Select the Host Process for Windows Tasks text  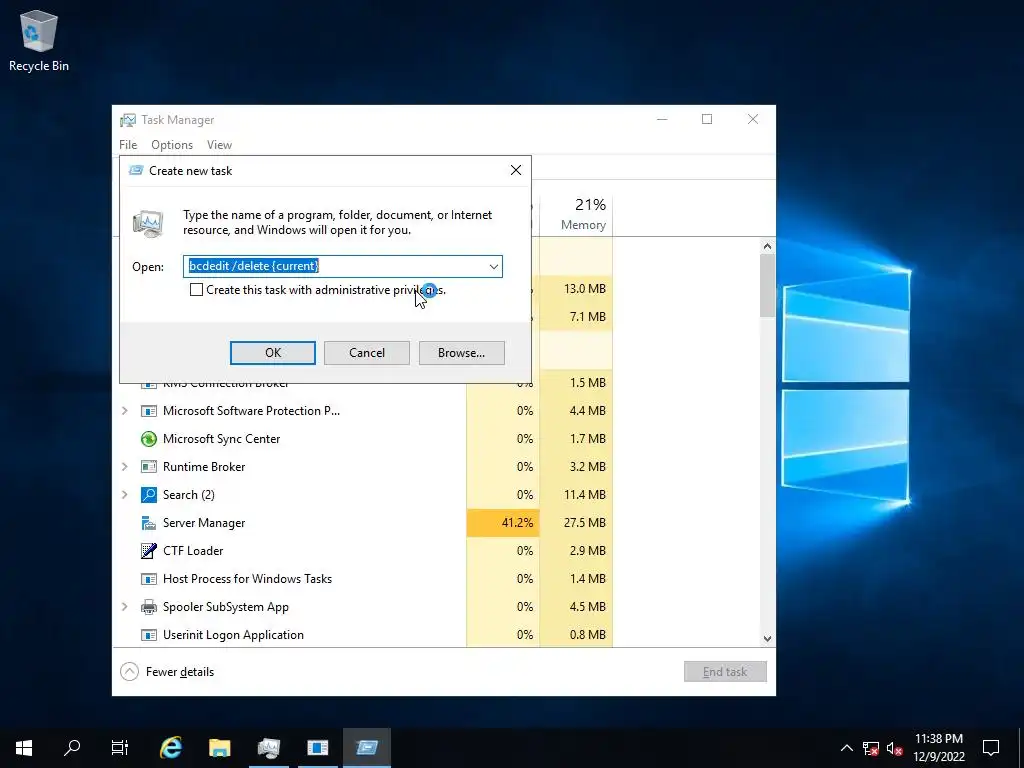click(x=248, y=579)
